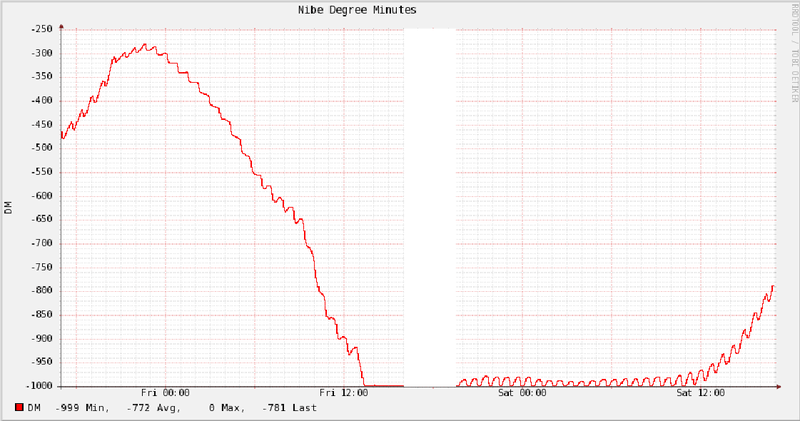
Task: Click the '-900' y-axis label
Action: click(x=41, y=338)
